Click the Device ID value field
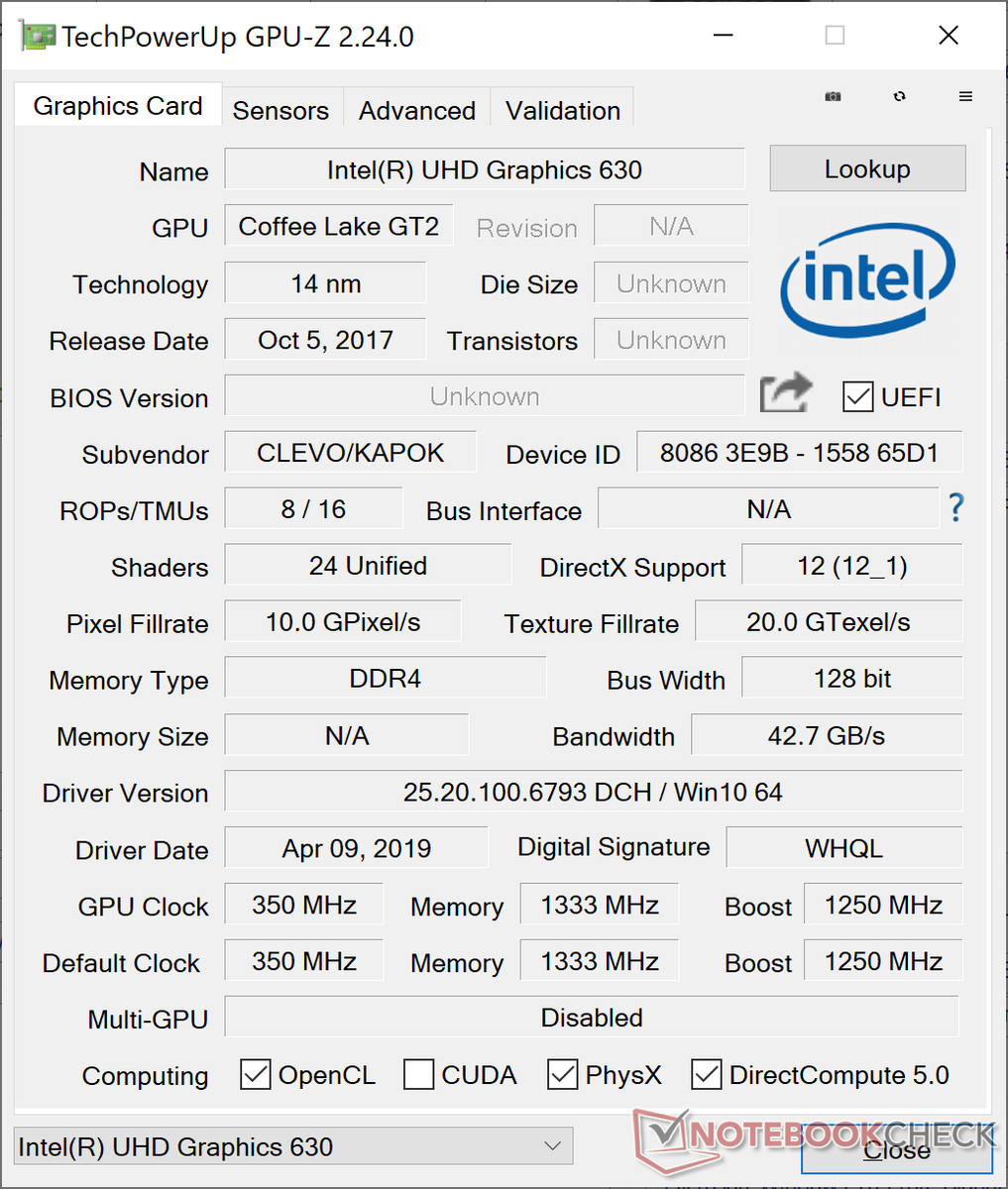Screen dimensions: 1008x1189 [799, 453]
